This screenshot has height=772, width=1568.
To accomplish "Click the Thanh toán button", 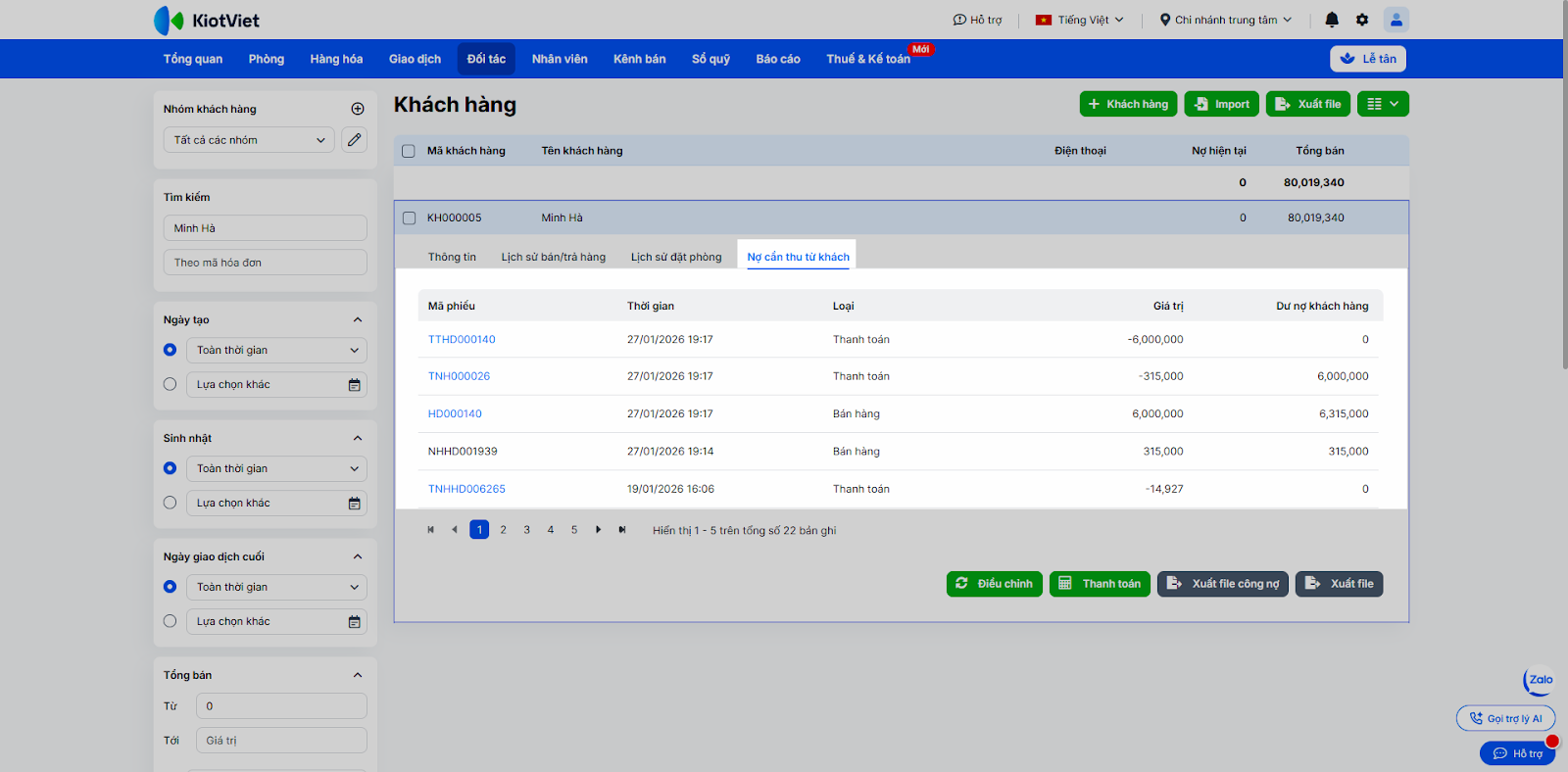I will pos(1100,584).
